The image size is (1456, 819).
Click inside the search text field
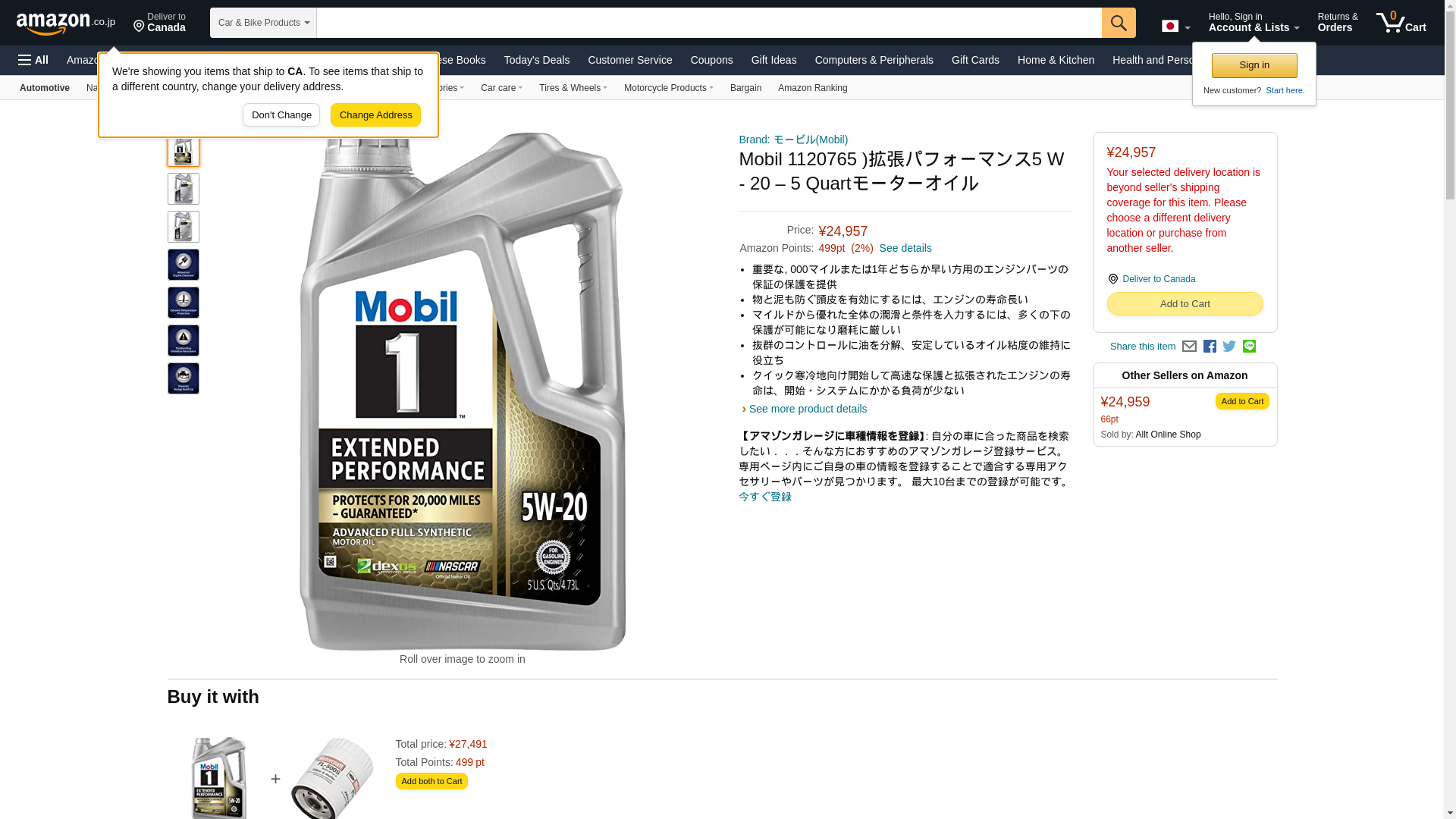click(x=709, y=23)
